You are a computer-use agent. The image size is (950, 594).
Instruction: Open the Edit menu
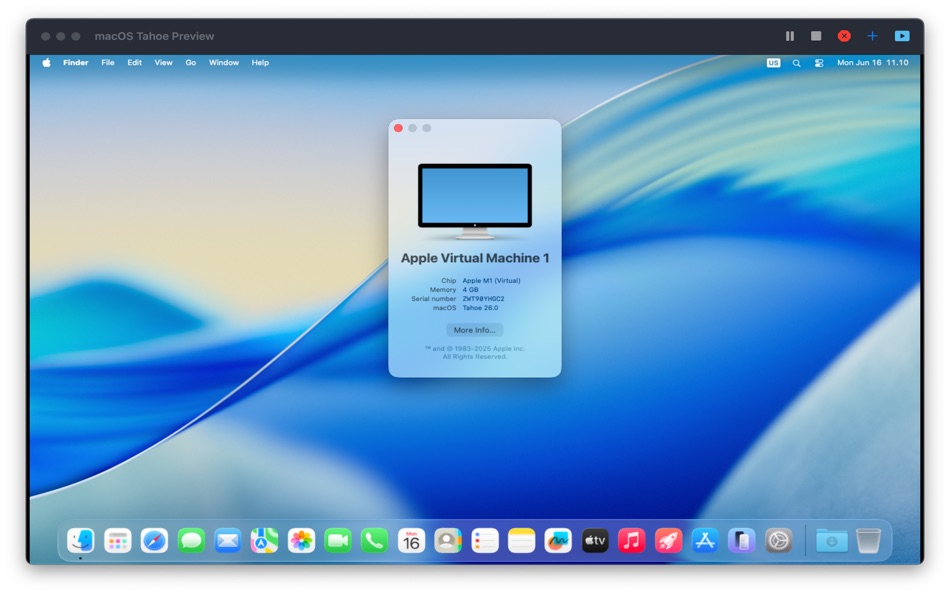pos(135,62)
